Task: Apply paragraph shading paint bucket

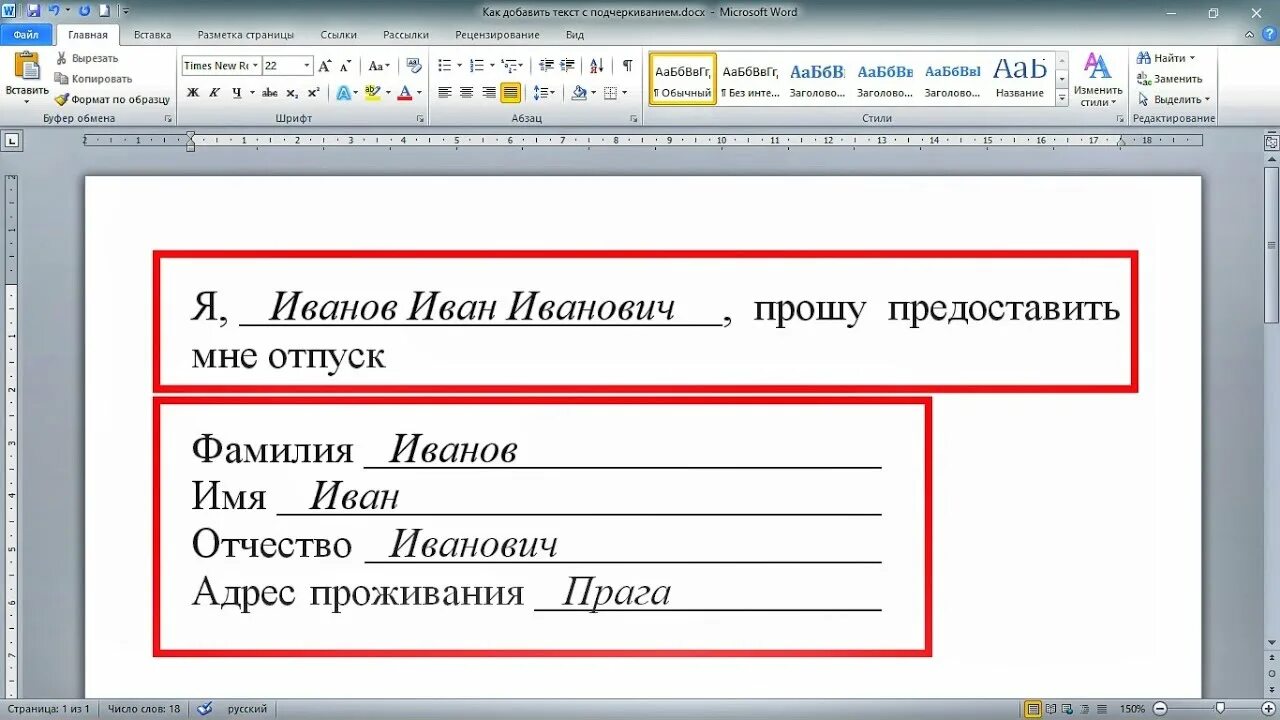Action: [578, 93]
